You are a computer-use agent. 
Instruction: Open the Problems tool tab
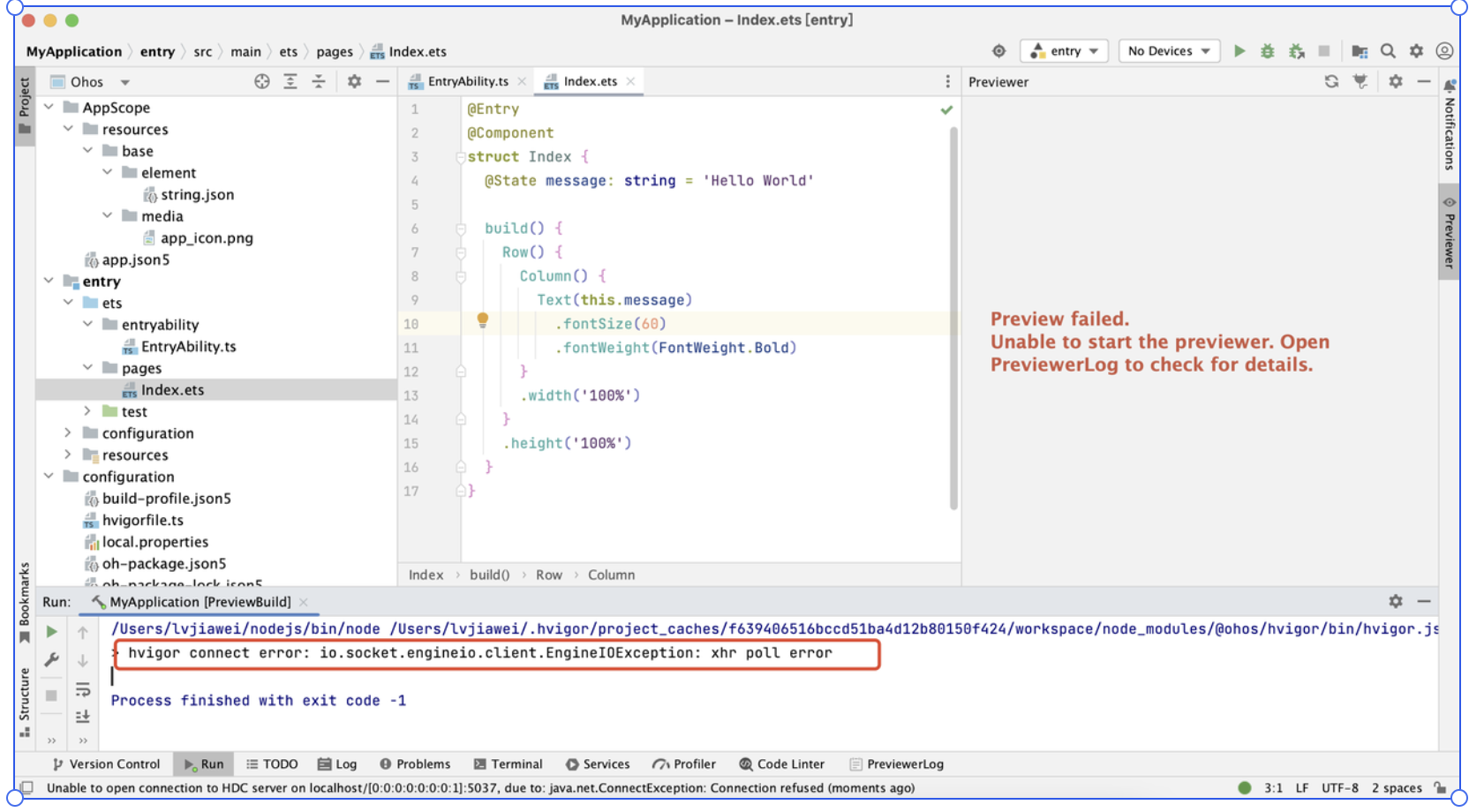pos(415,764)
